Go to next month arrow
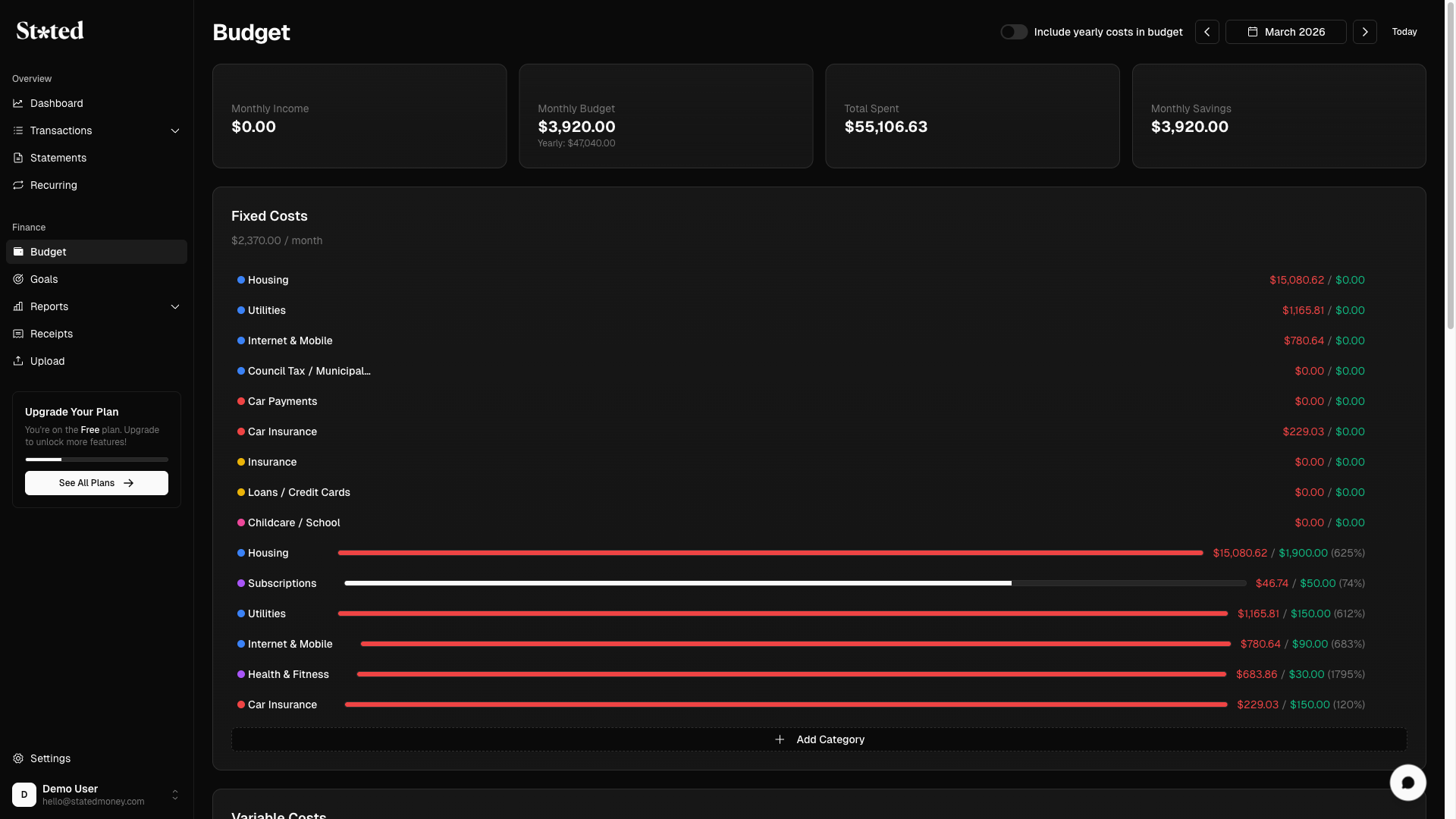The image size is (1456, 819). [1364, 32]
